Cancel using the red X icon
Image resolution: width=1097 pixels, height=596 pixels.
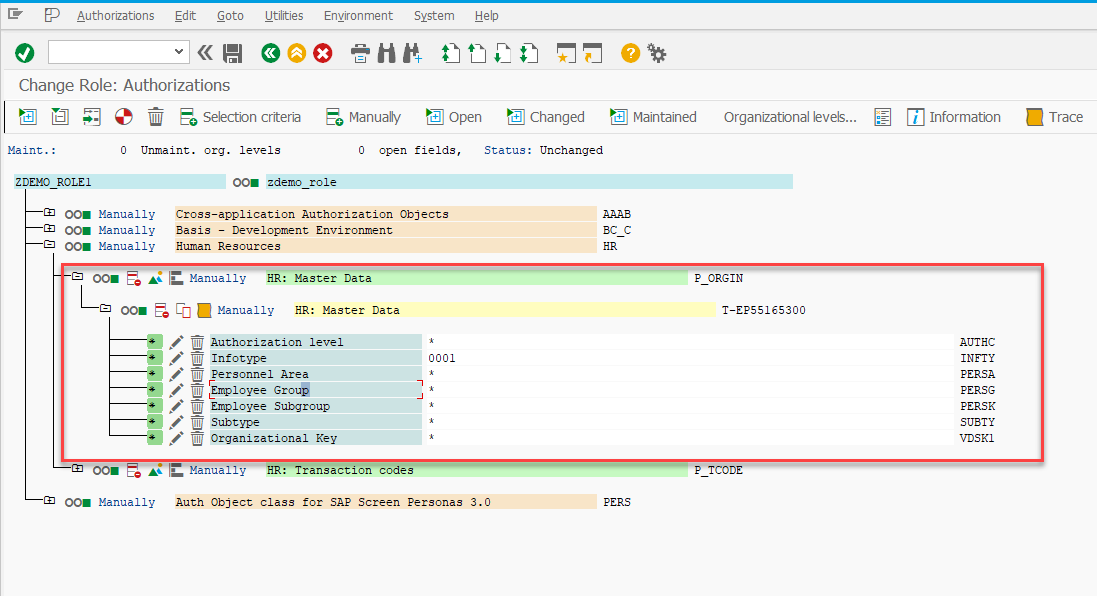coord(323,53)
